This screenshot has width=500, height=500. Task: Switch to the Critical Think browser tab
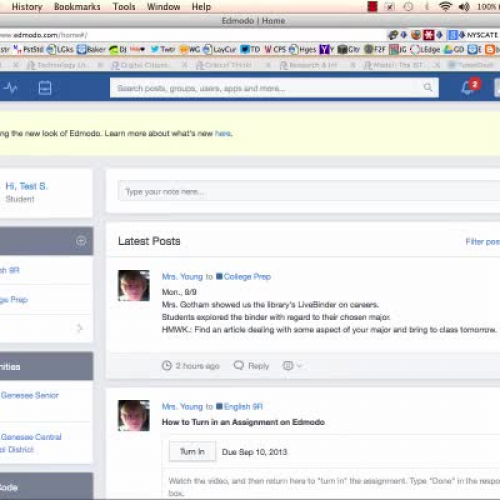(x=224, y=65)
